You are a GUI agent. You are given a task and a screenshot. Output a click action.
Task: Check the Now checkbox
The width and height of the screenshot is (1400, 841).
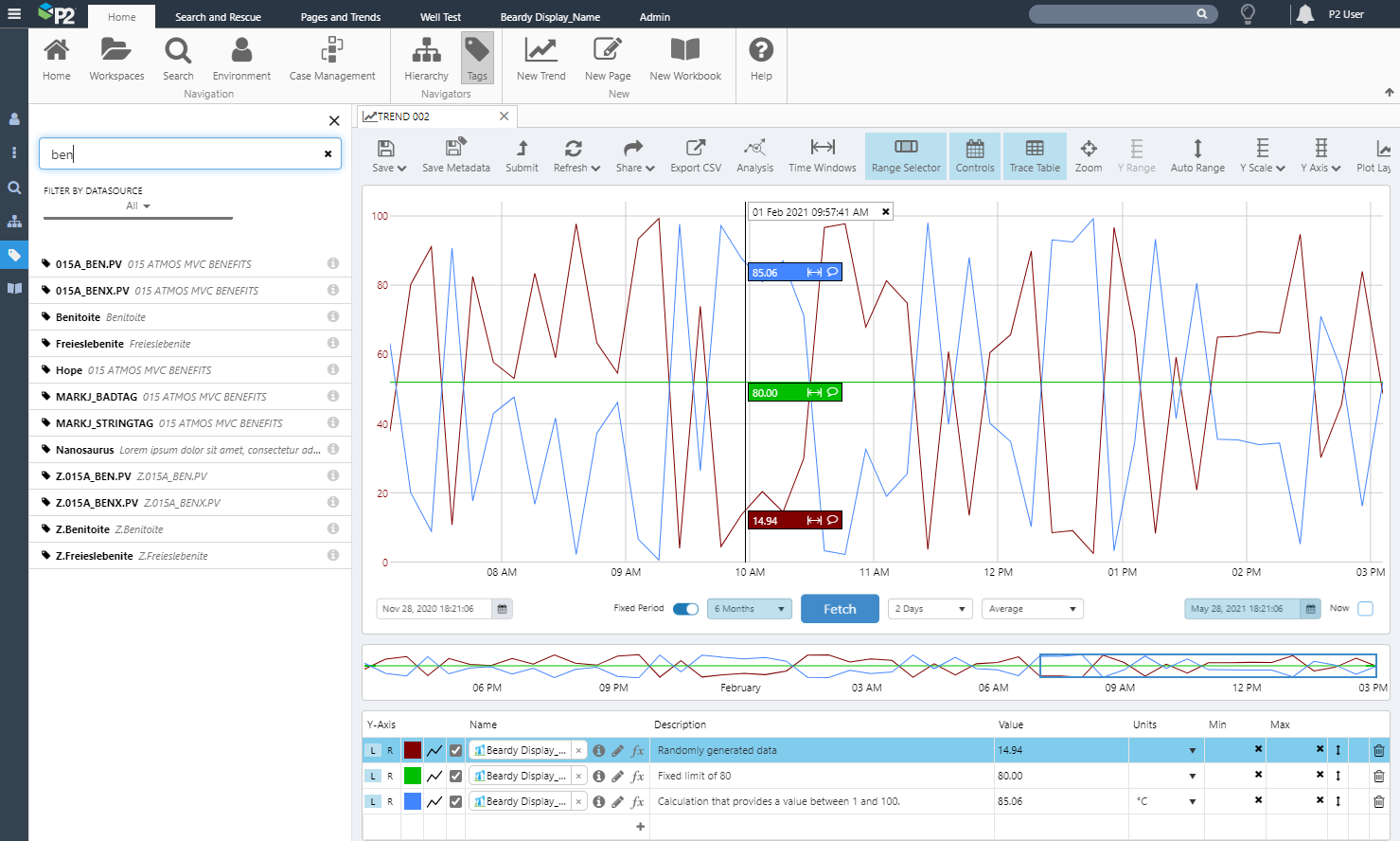(x=1365, y=609)
